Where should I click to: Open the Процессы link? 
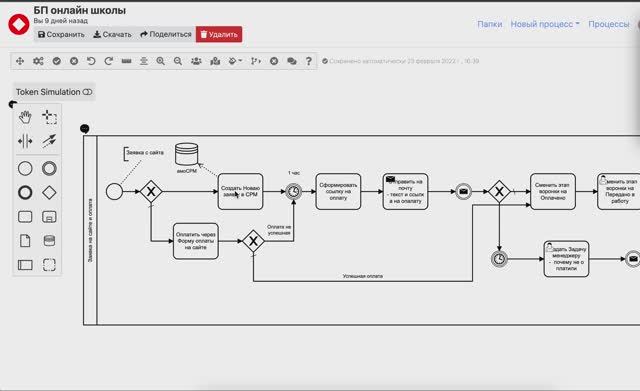pyautogui.click(x=609, y=24)
